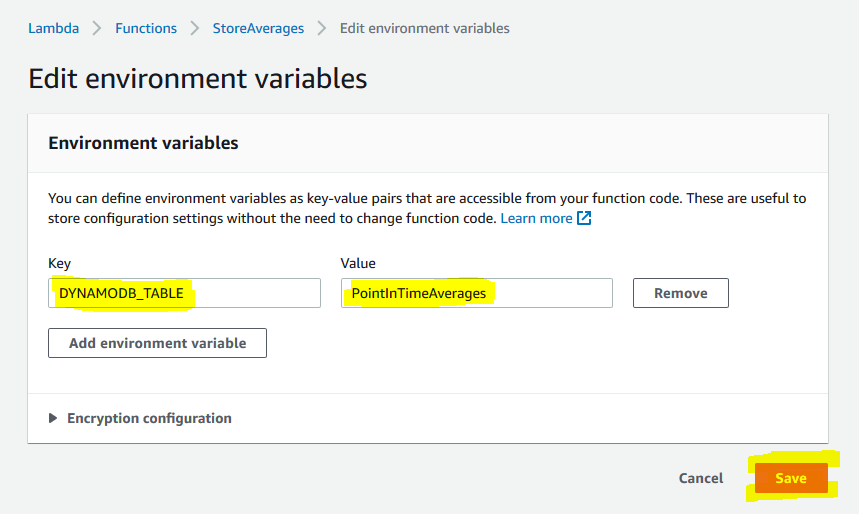Cancel editing environment variables
The width and height of the screenshot is (859, 514).
(x=701, y=478)
